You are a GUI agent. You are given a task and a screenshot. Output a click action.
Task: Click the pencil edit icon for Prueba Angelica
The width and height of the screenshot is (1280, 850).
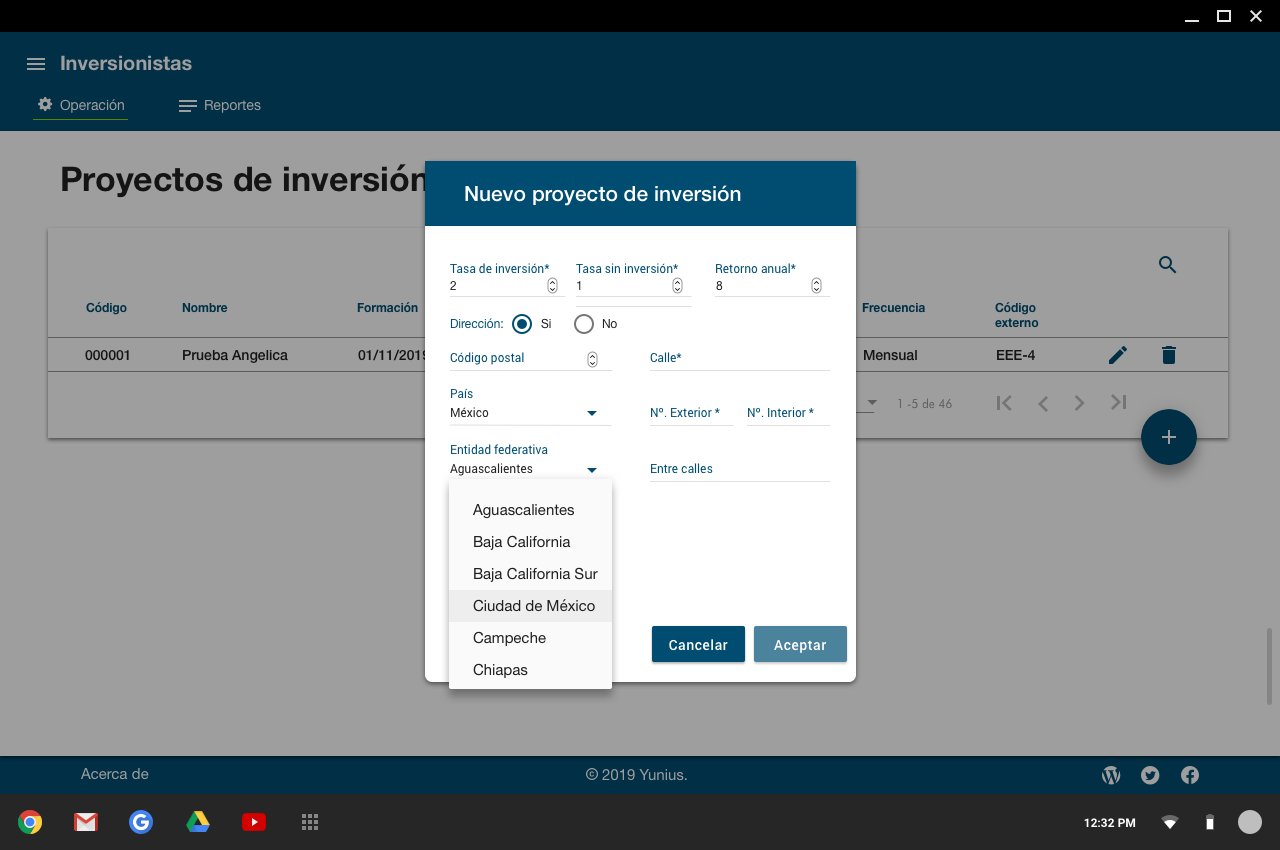pos(1118,355)
